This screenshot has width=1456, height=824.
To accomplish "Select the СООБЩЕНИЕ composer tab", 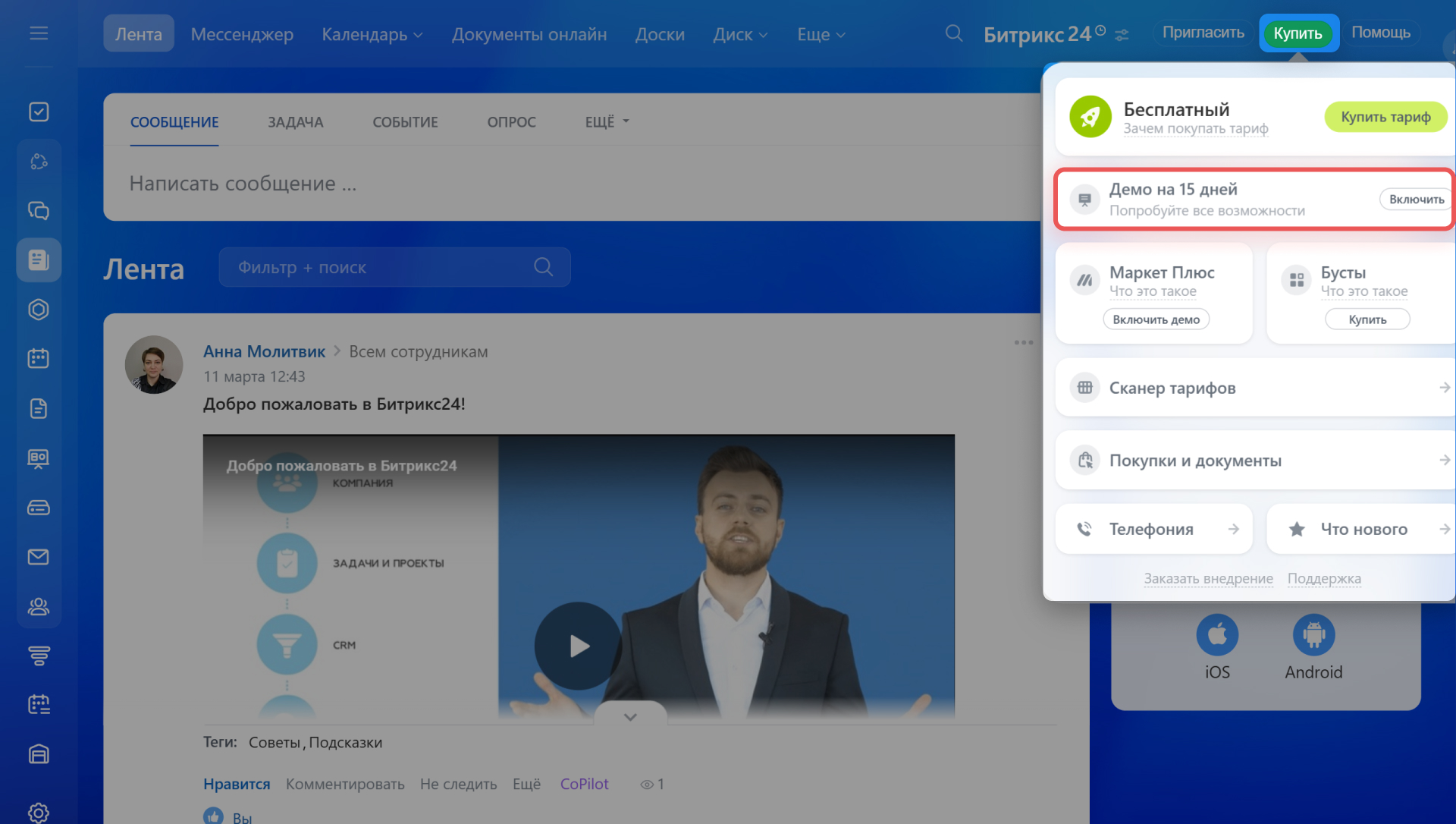I will 174,121.
